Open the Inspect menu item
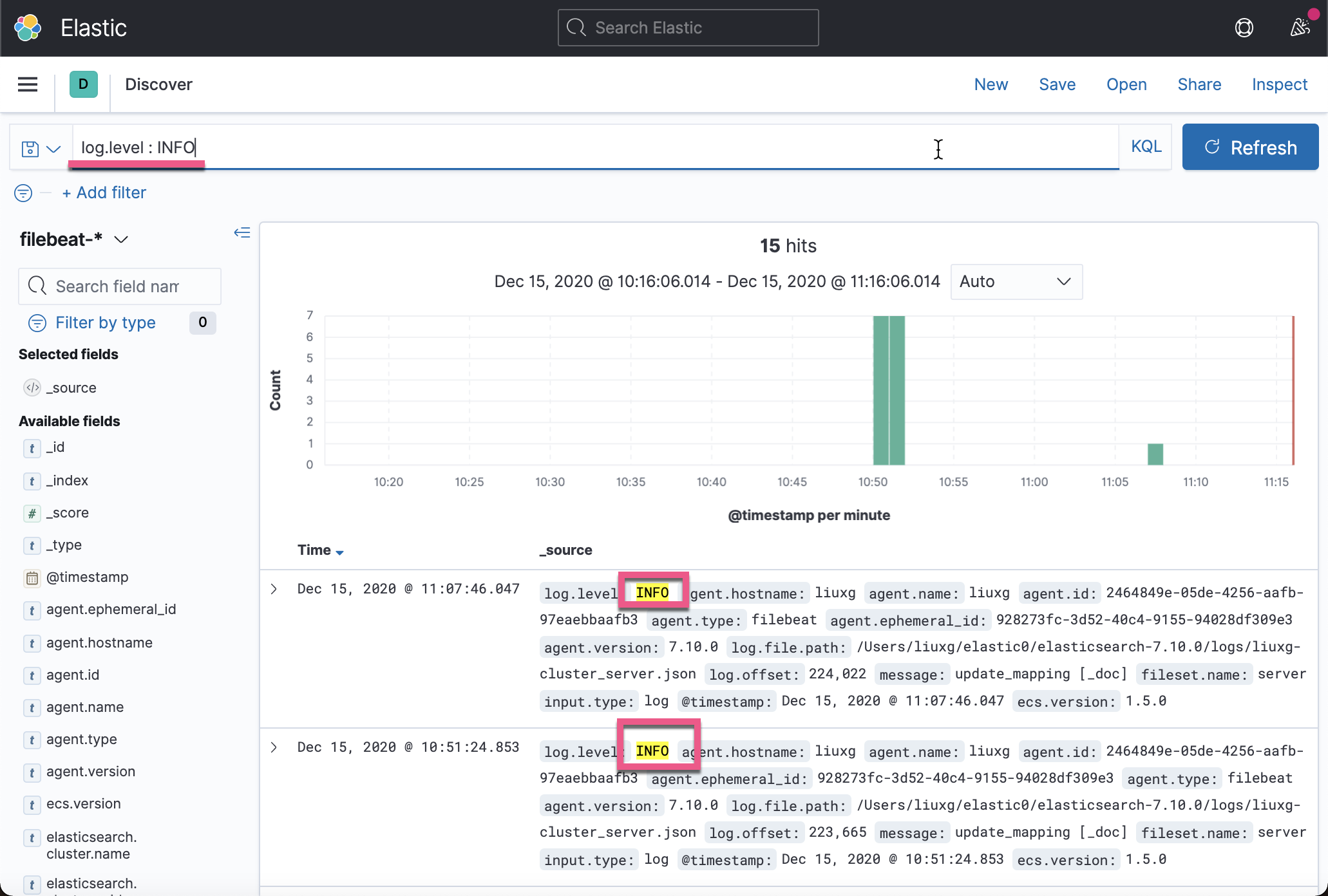Image resolution: width=1328 pixels, height=896 pixels. click(x=1279, y=84)
